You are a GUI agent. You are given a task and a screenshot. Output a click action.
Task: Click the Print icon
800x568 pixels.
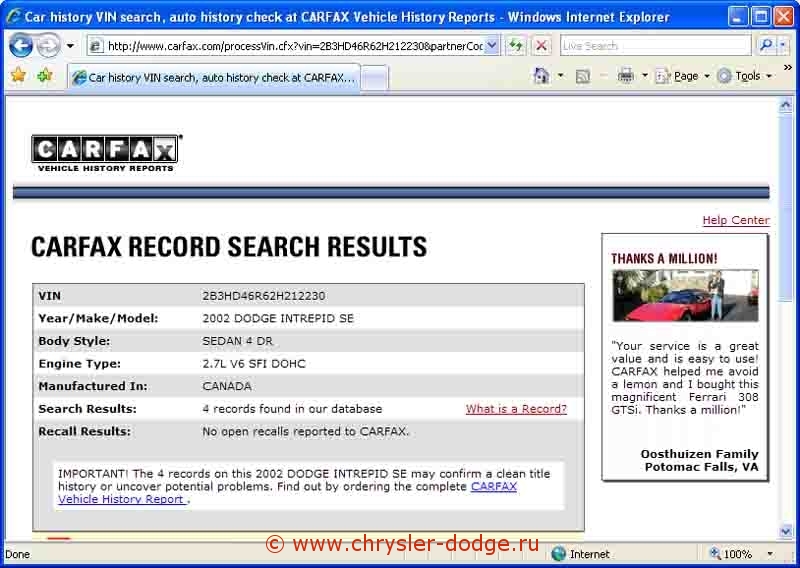click(626, 76)
